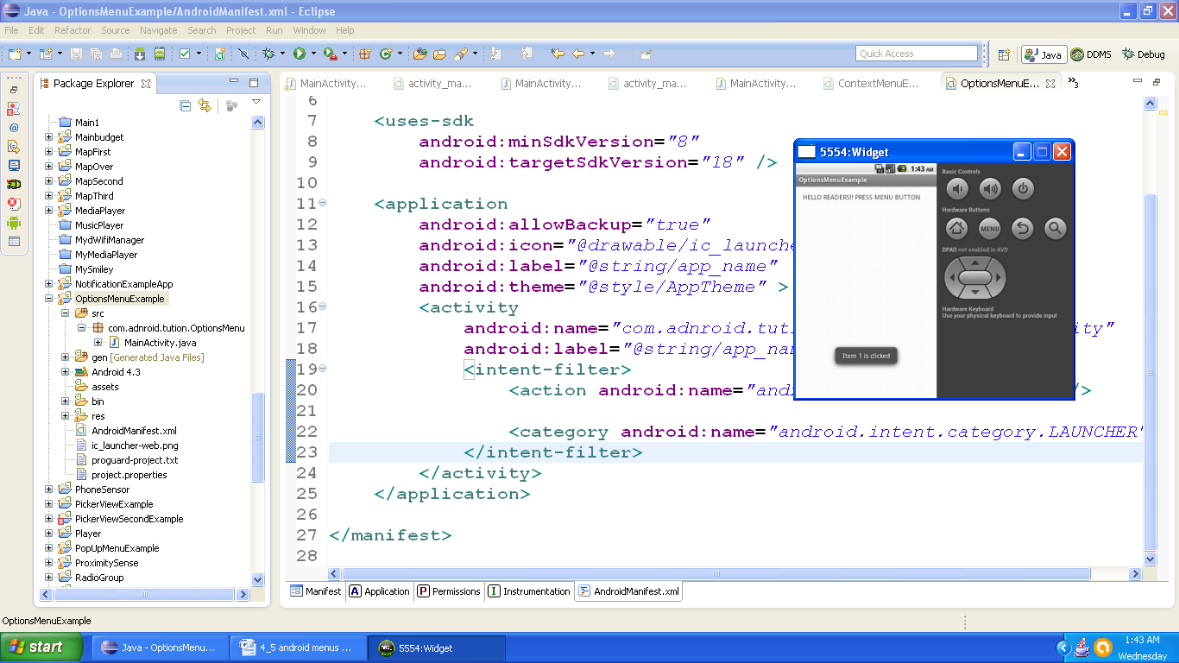Open the Android SDK Manager icon
This screenshot has width=1179, height=663.
tap(140, 53)
